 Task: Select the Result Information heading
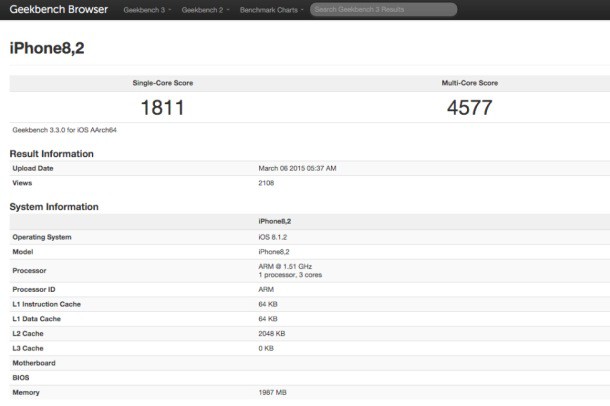pyautogui.click(x=52, y=154)
